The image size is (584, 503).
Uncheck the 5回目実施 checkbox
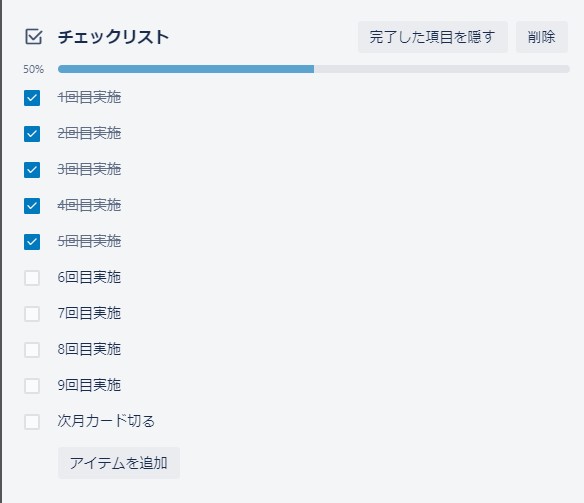tap(32, 242)
